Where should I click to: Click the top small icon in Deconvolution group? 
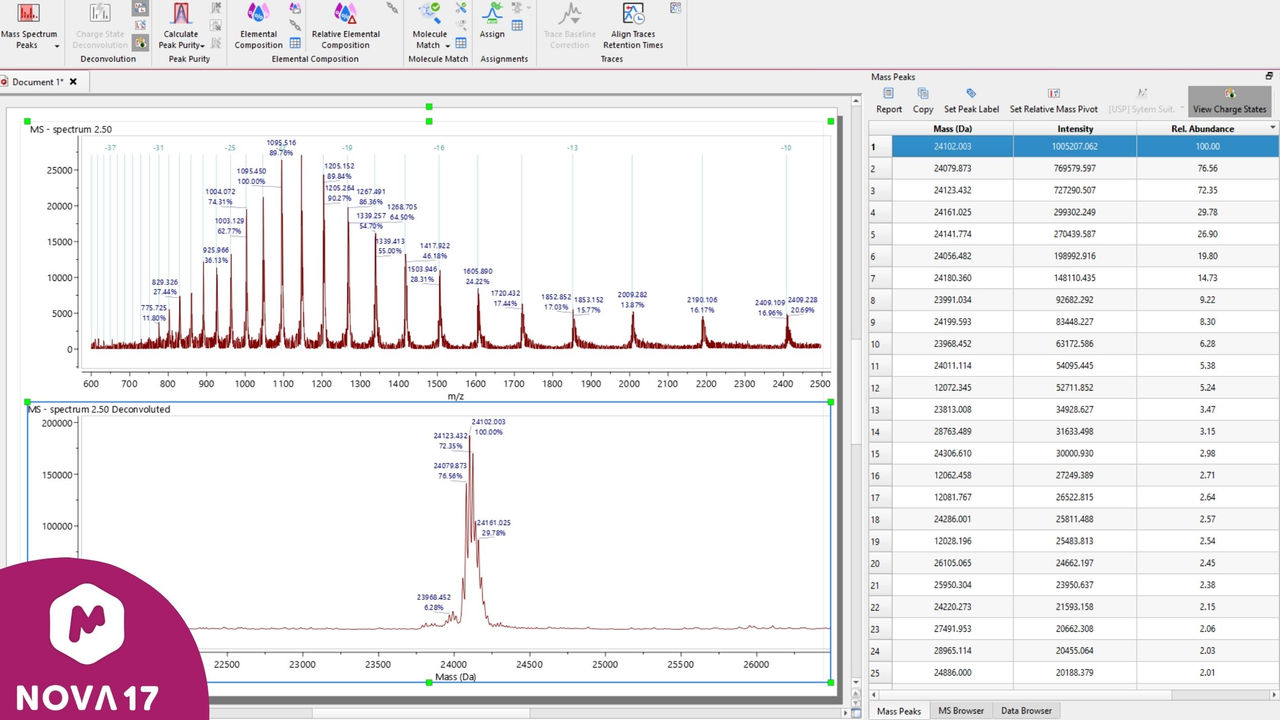[x=140, y=8]
